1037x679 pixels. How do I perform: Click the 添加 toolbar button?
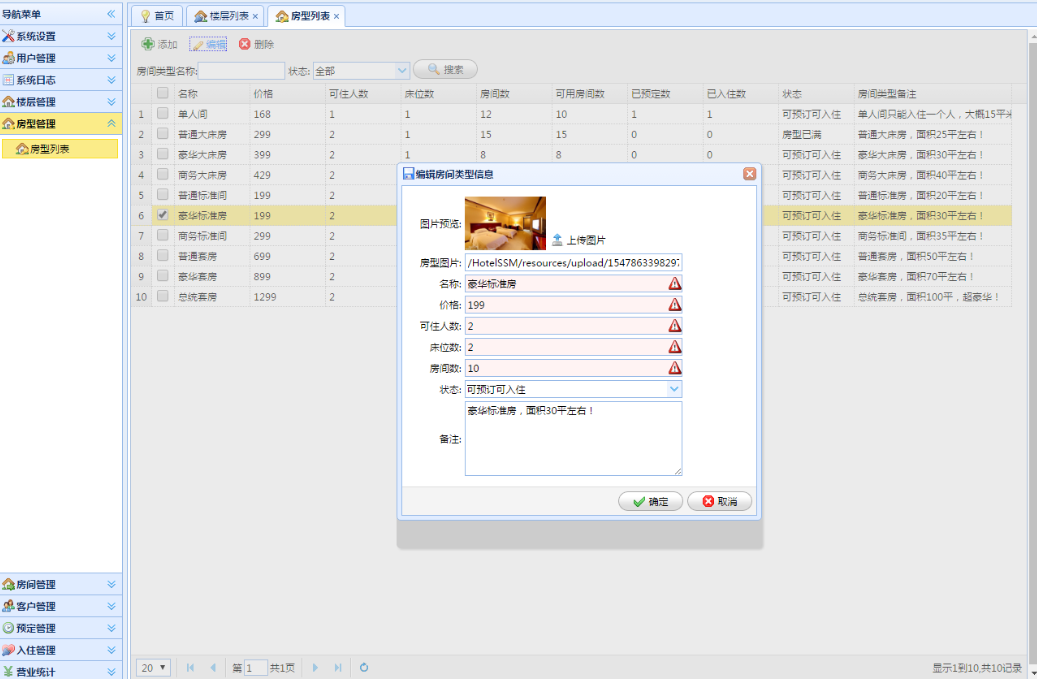point(159,44)
